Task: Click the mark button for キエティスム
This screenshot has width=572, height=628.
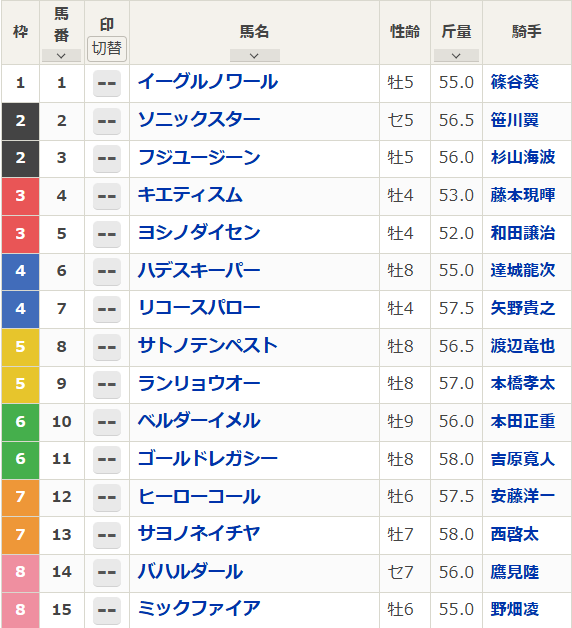Action: 107,196
